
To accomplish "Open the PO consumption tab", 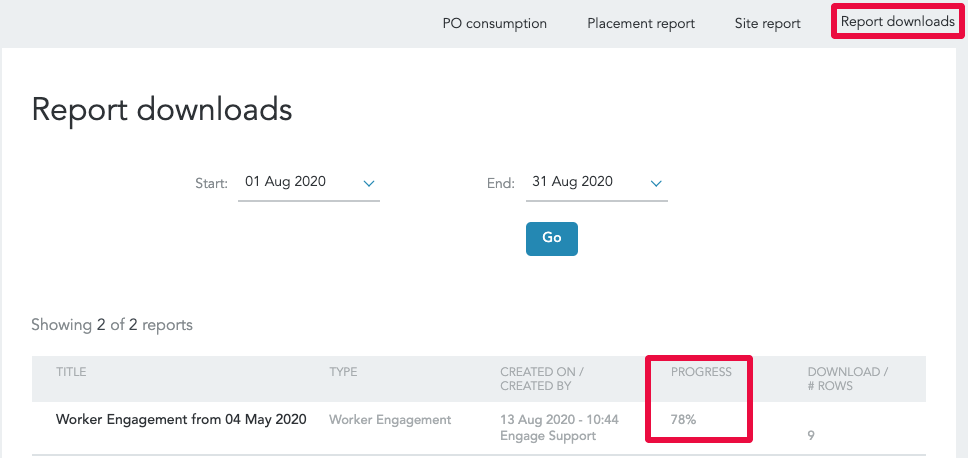I will 494,23.
